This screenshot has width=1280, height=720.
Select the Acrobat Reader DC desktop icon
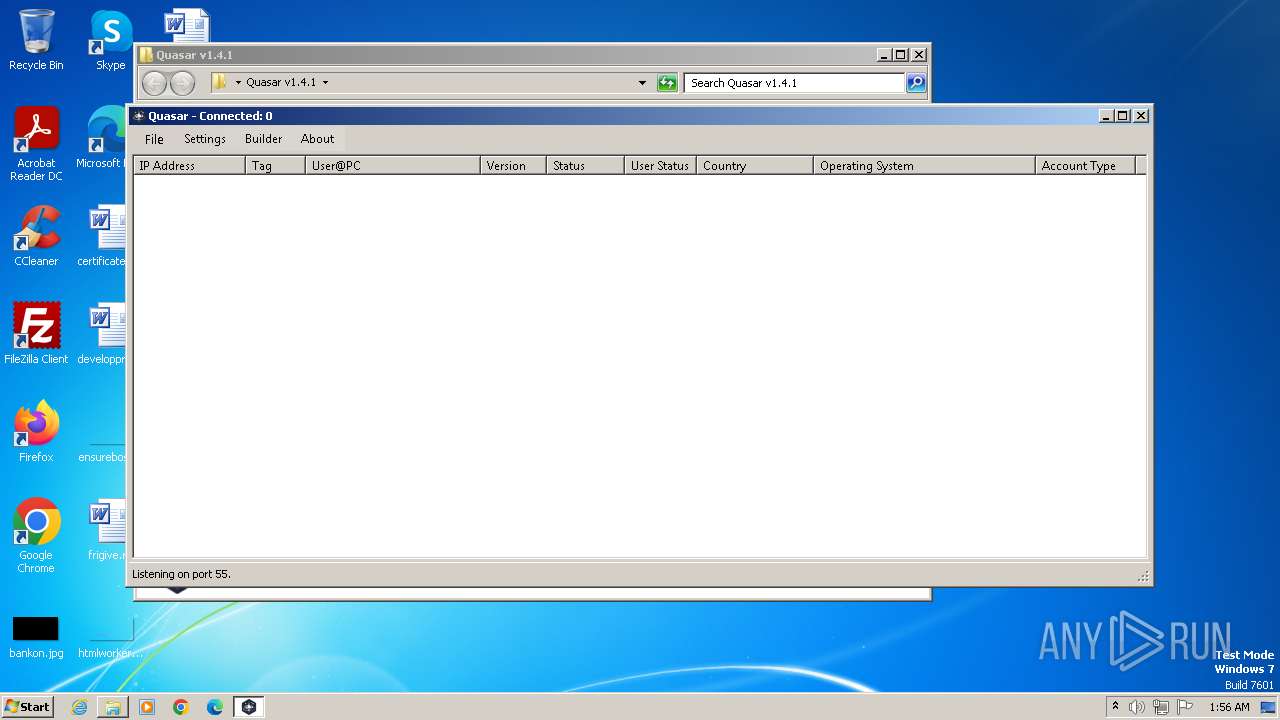tap(36, 145)
